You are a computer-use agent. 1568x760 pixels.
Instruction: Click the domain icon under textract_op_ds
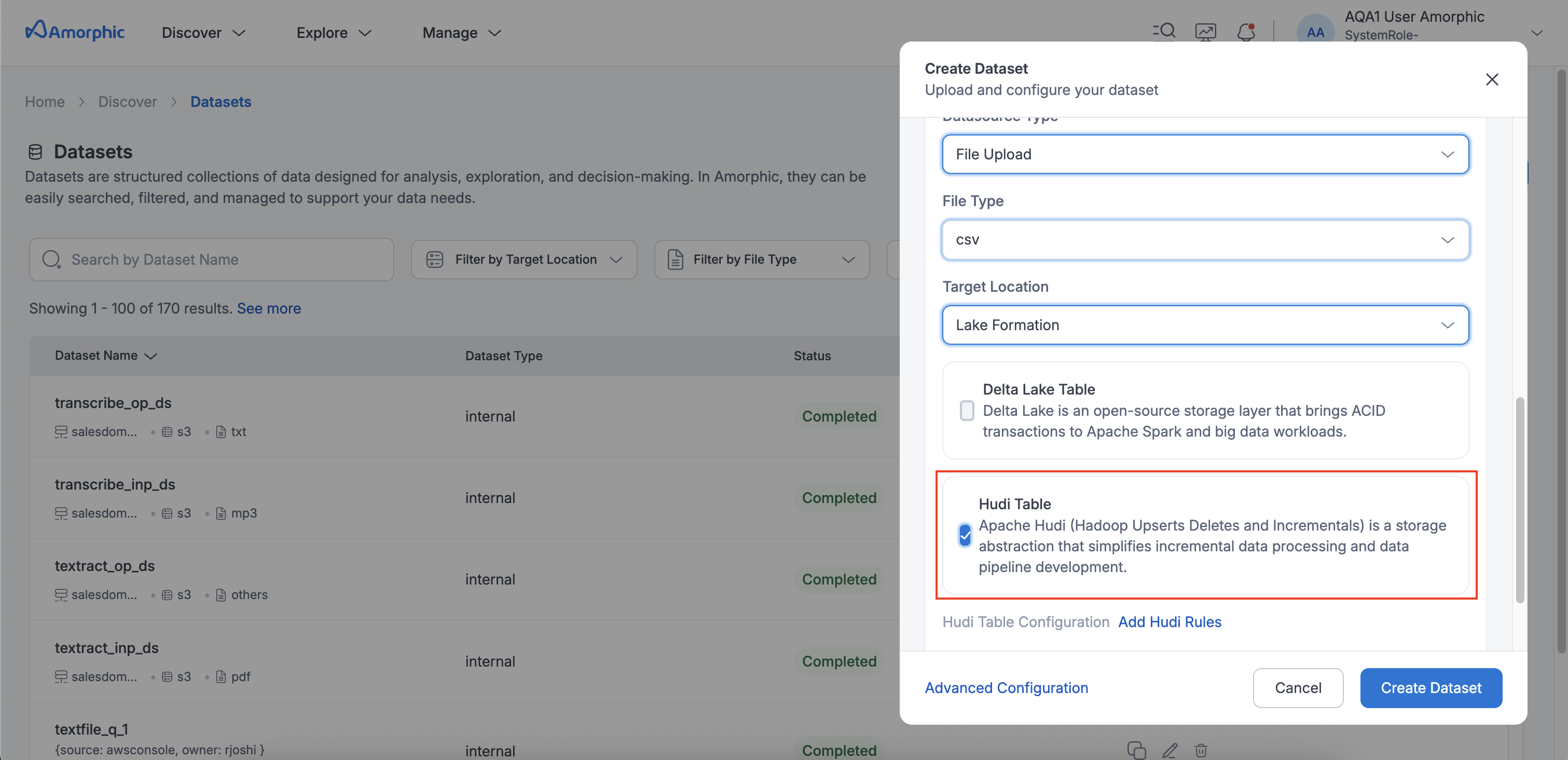click(61, 595)
